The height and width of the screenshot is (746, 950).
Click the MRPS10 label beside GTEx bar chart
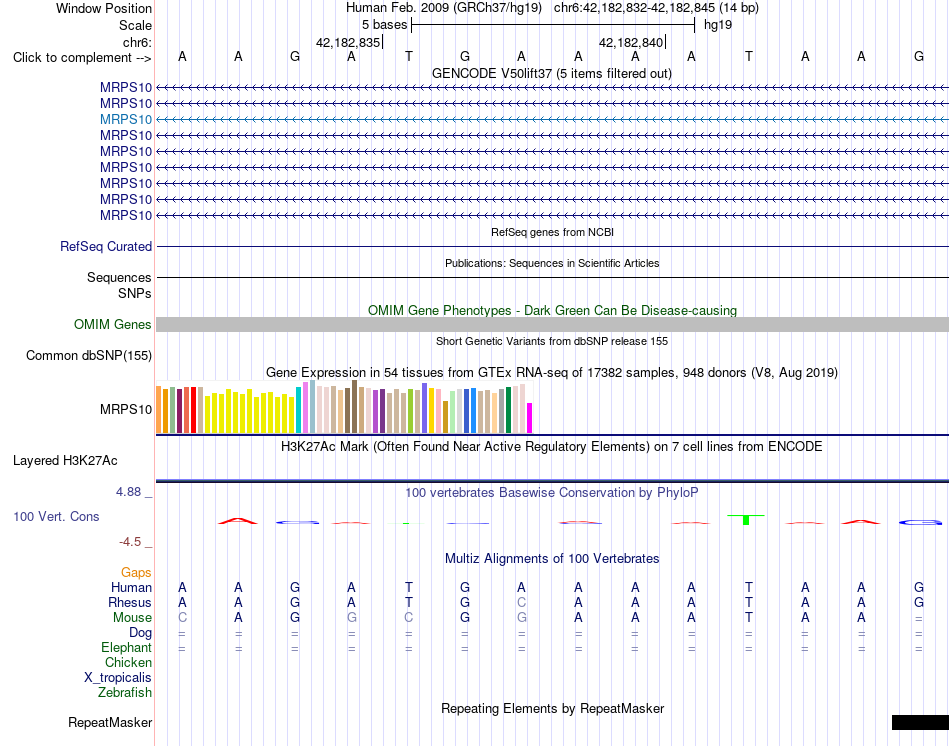tap(126, 410)
